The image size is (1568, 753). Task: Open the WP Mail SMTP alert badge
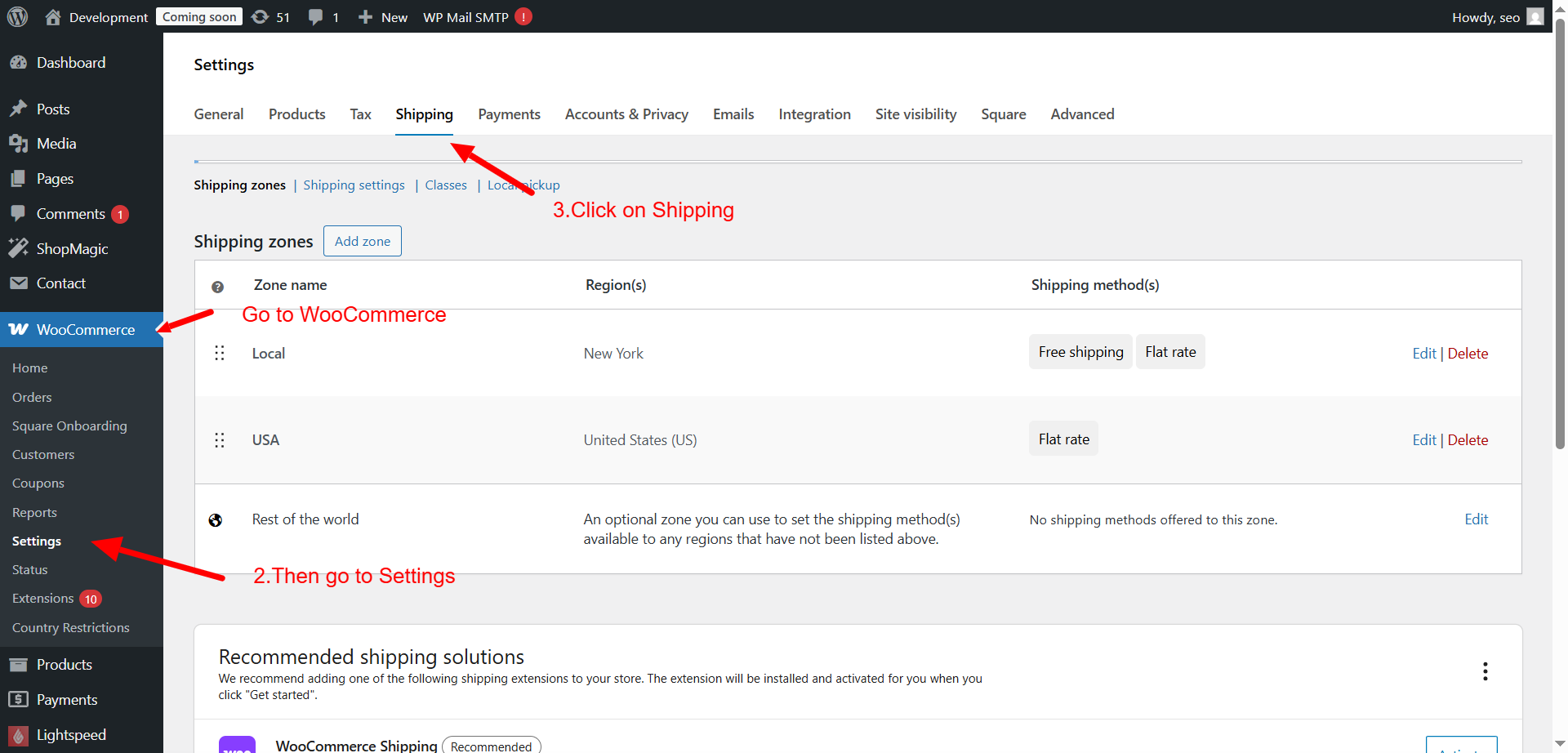(523, 16)
